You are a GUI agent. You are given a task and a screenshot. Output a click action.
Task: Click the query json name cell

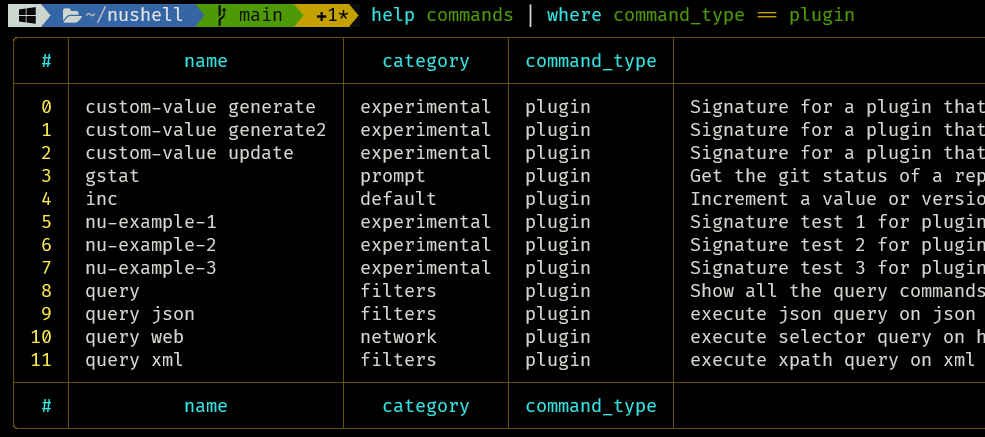point(140,314)
